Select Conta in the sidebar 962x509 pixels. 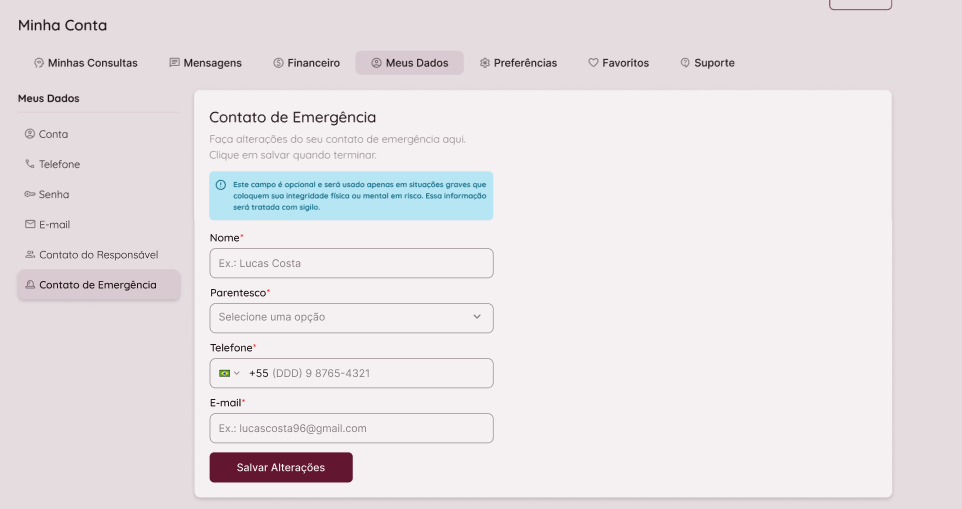tap(53, 134)
